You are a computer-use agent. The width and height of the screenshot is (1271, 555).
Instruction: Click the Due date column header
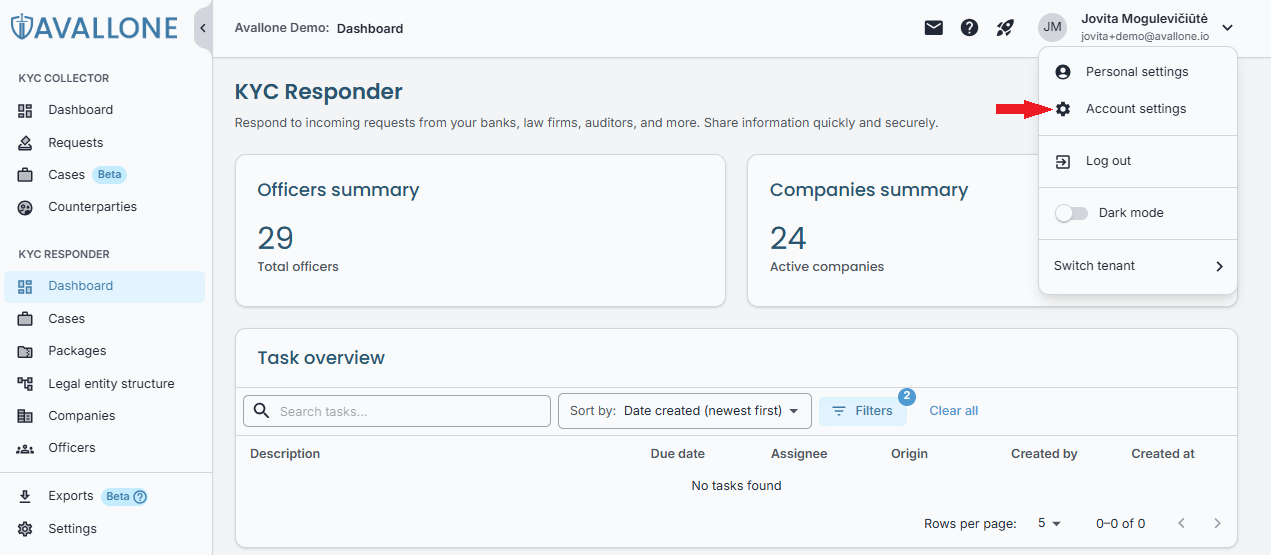coord(678,454)
